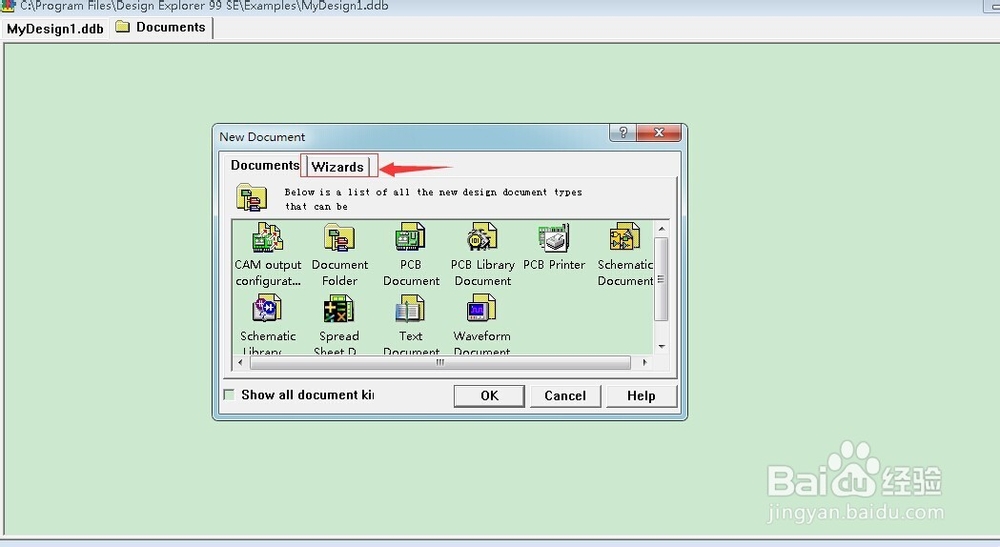1000x547 pixels.
Task: Click the document types info icon
Action: (251, 198)
